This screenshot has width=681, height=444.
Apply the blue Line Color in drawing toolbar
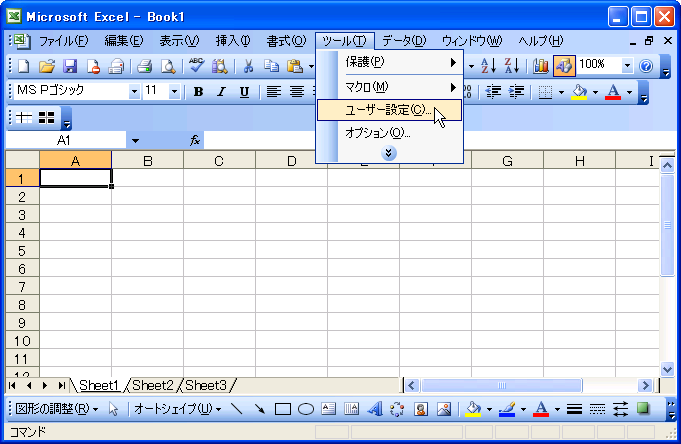(507, 409)
